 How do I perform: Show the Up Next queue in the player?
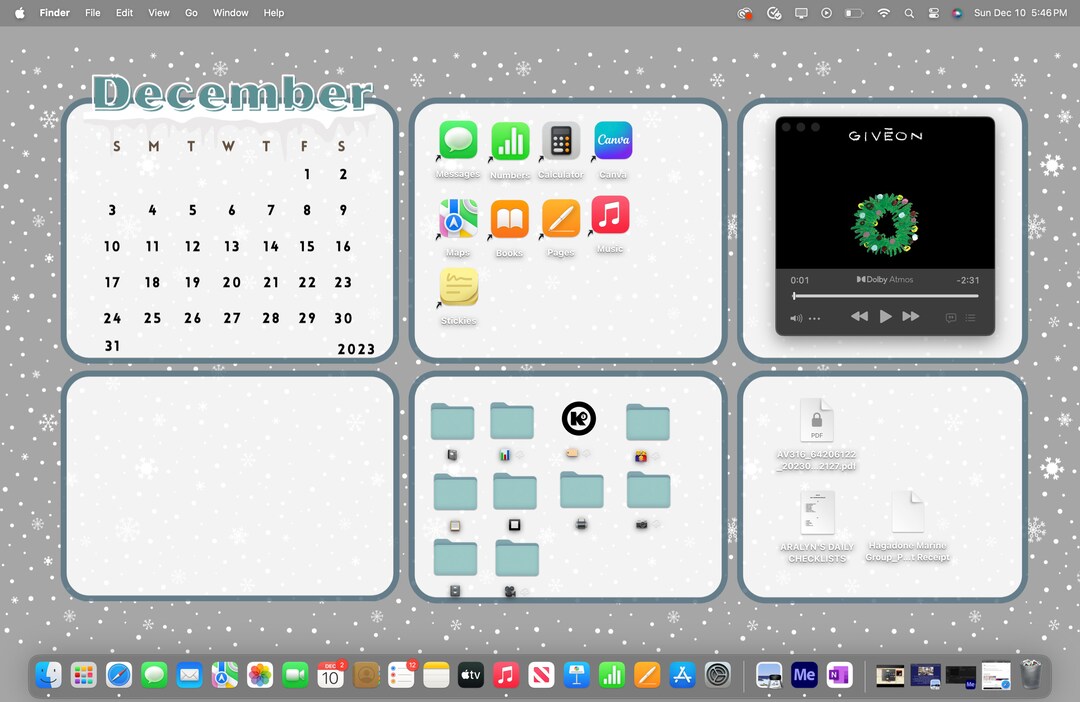[x=970, y=317]
